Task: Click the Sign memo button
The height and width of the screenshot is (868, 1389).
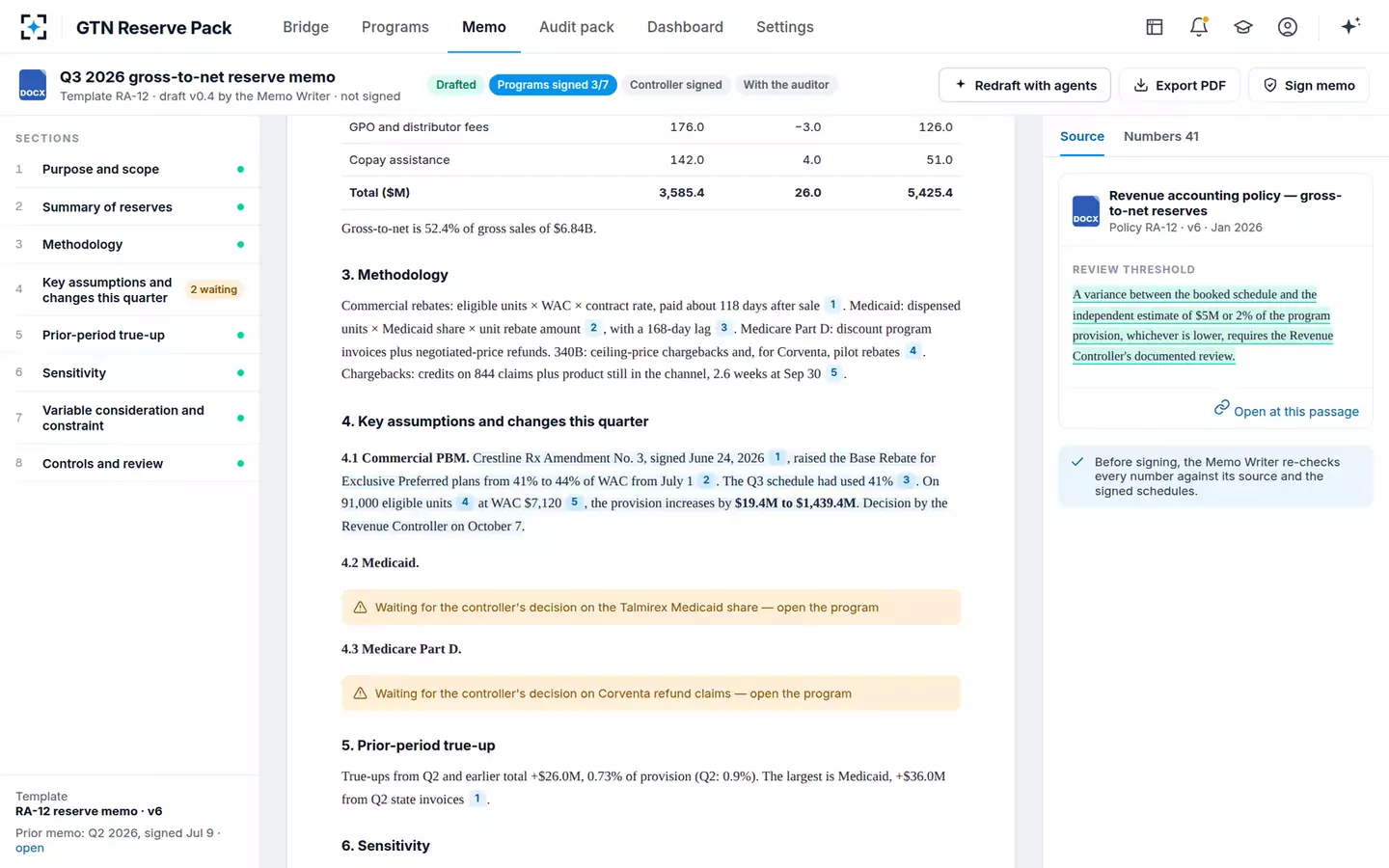Action: 1309,85
